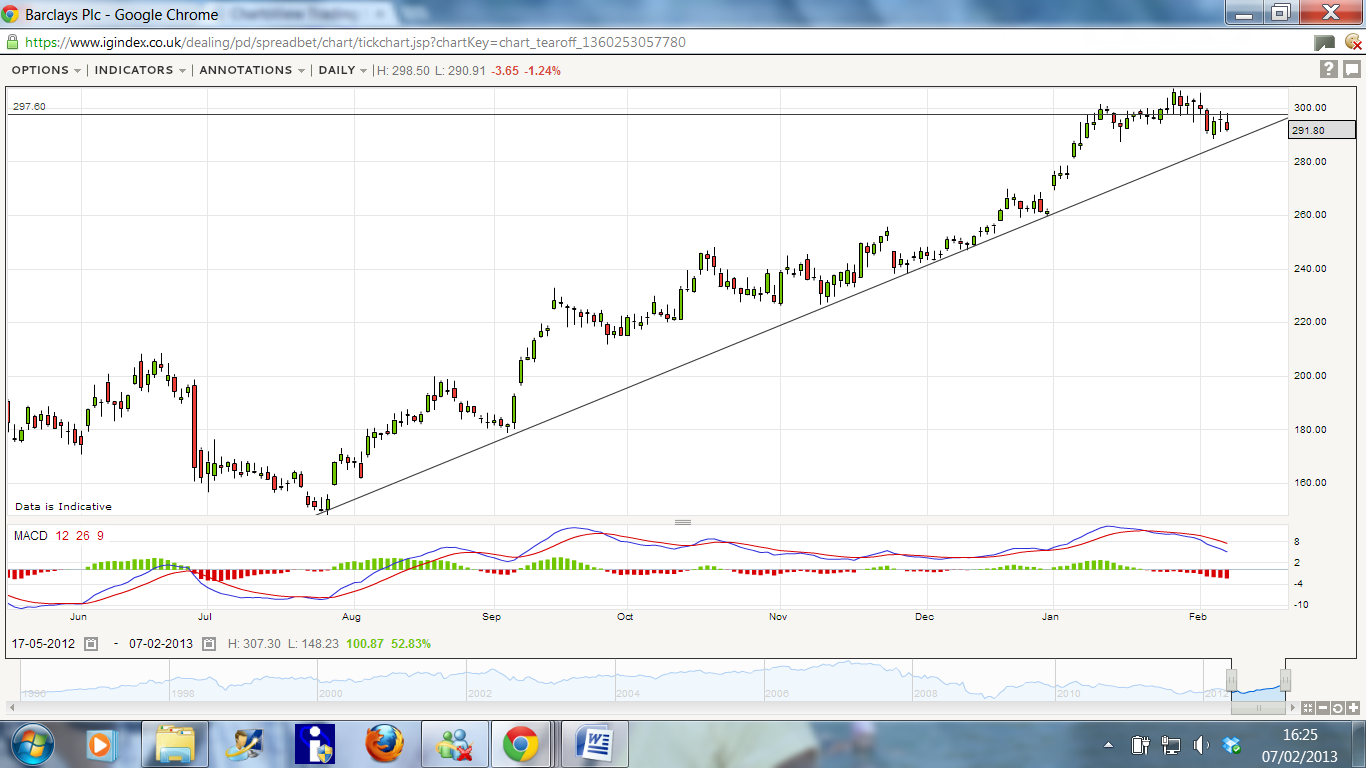The image size is (1366, 768).
Task: Click the URL in the address bar
Action: pyautogui.click(x=355, y=43)
